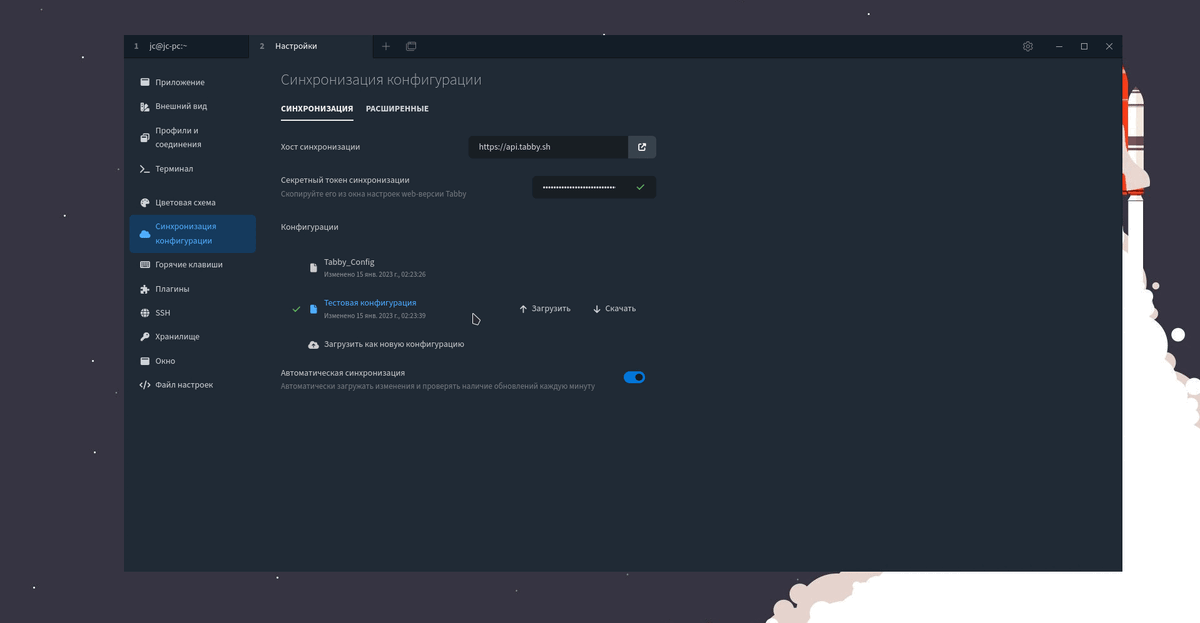The width and height of the screenshot is (1200, 623).
Task: Click the key icon beside Хранилище
Action: [145, 337]
